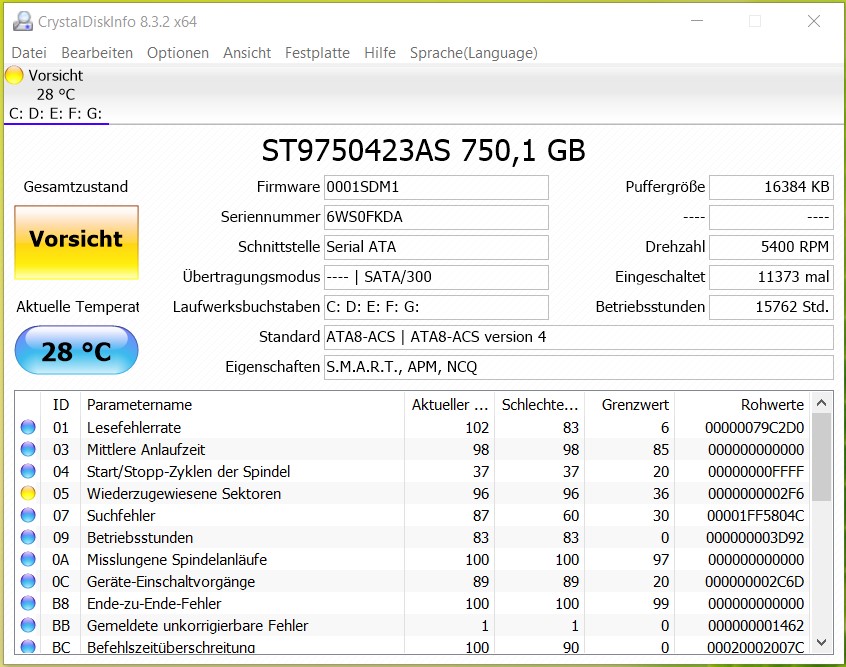Select the Wiederzugewiesene Sektoren row name
This screenshot has height=667, width=846.
(x=184, y=494)
